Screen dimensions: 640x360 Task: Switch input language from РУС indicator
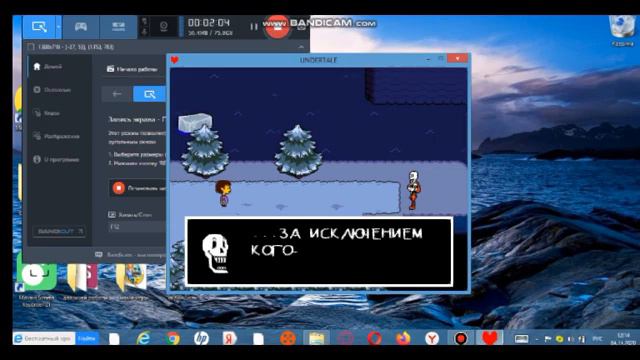coord(598,339)
